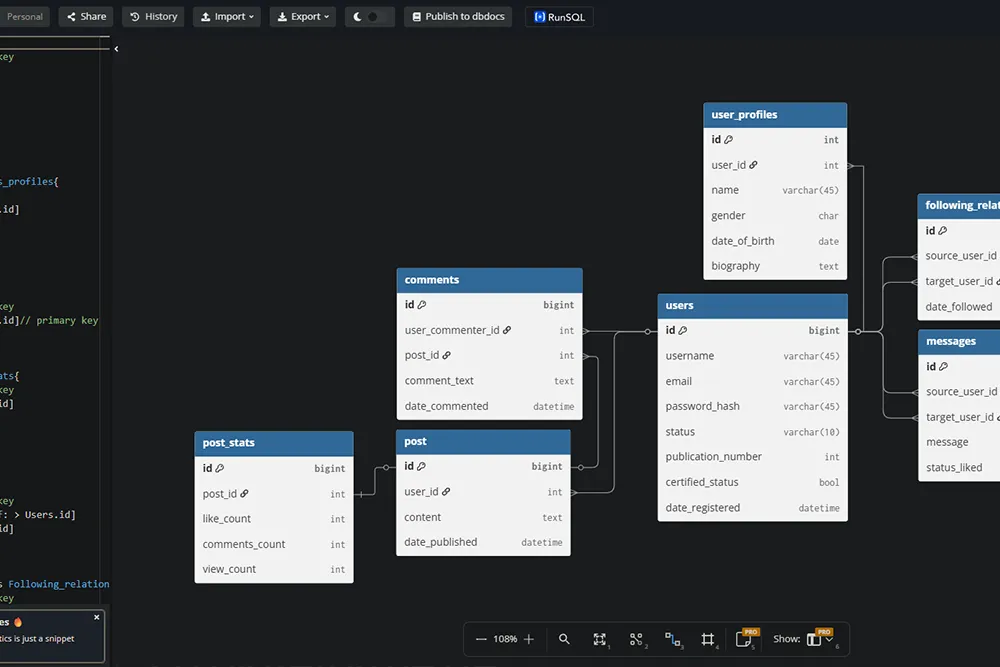
Task: Click the key icon beside users id
Action: point(683,330)
